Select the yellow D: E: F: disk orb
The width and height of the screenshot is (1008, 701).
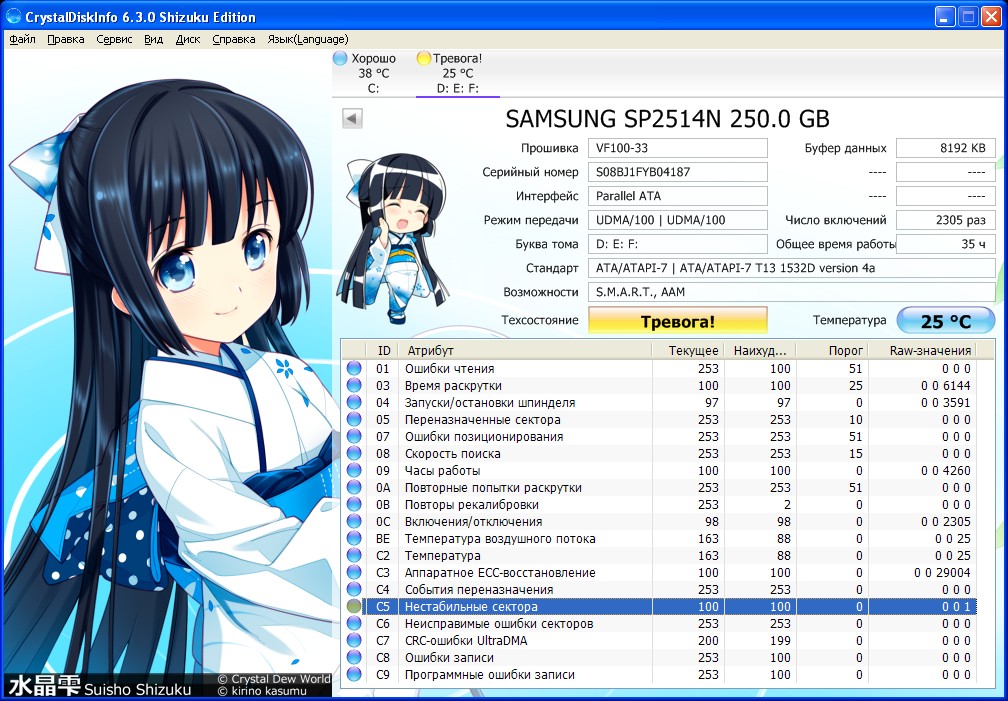[424, 59]
